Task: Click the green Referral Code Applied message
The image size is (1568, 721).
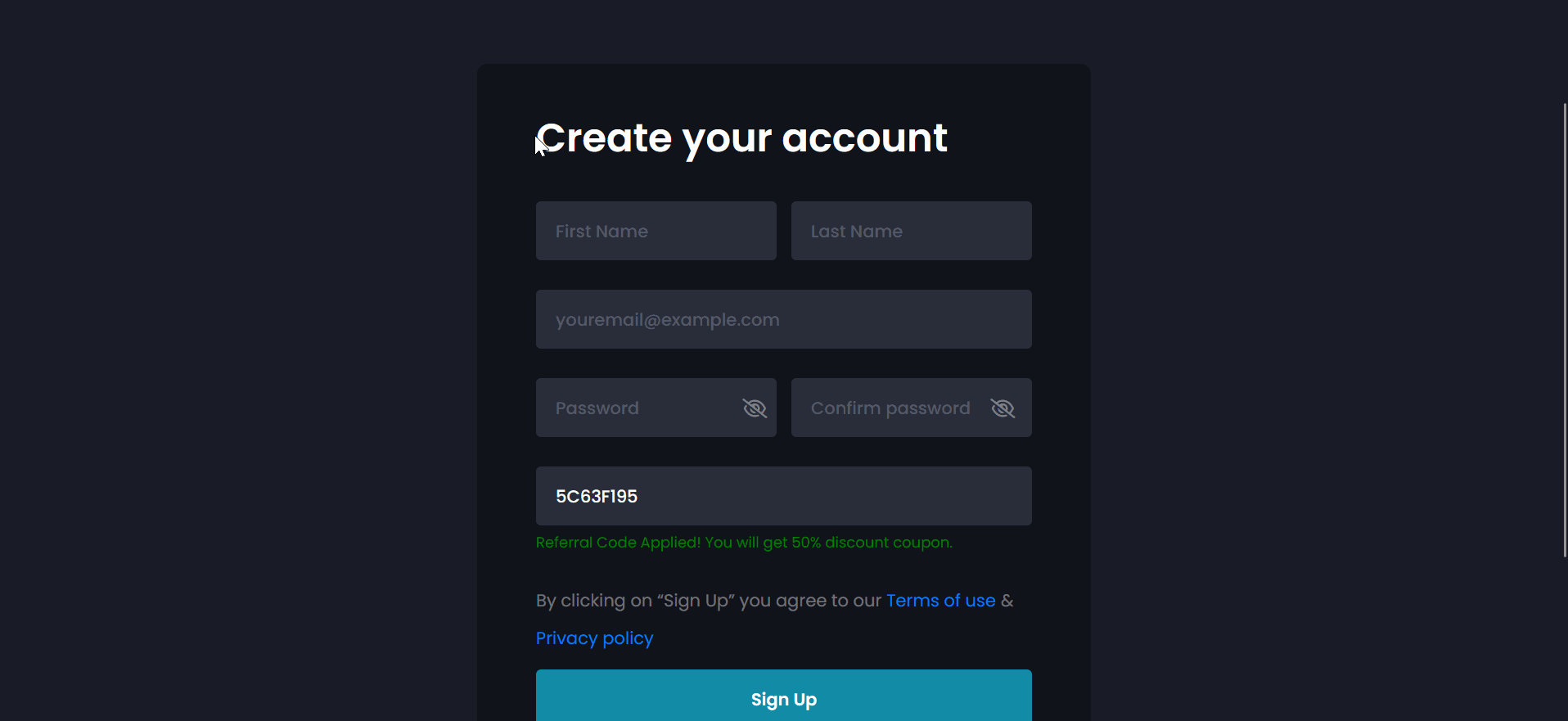Action: click(x=618, y=543)
